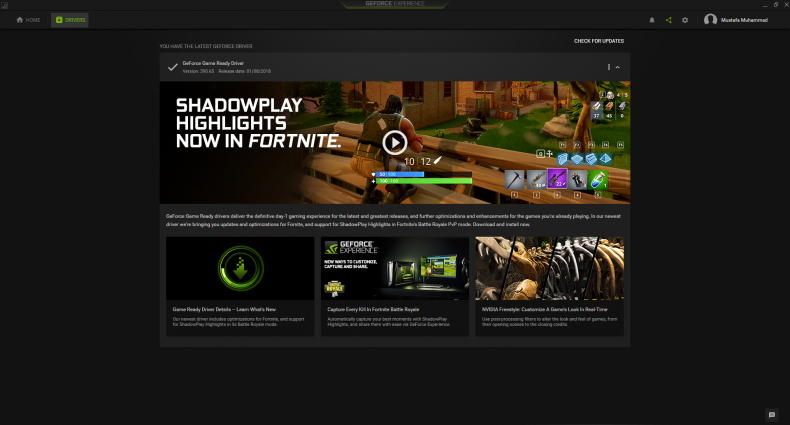This screenshot has height=425, width=790.
Task: Click the 'You have the latest GeForce driver' text
Action: coord(206,46)
